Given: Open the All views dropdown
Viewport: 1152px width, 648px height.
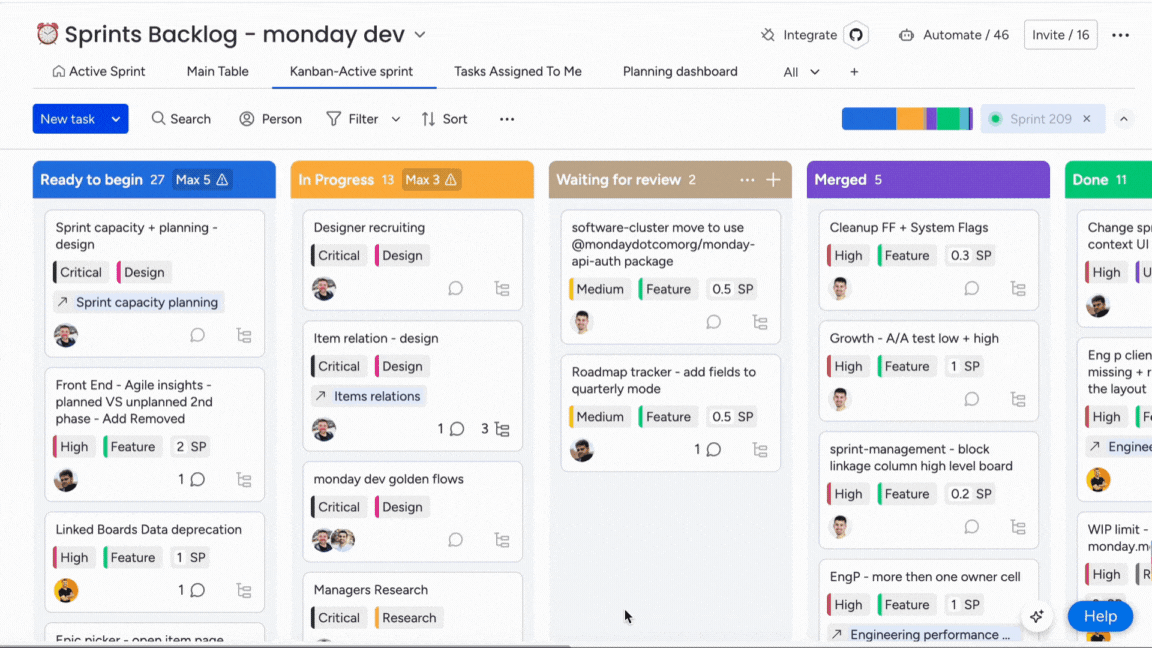Looking at the screenshot, I should [x=797, y=71].
